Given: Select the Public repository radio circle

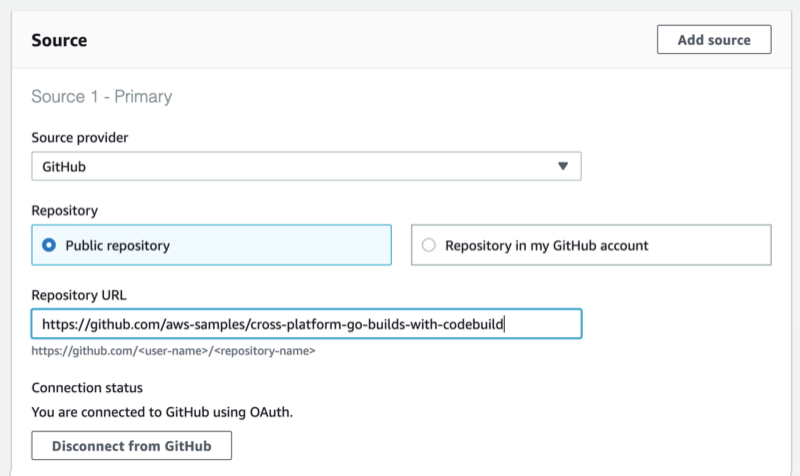Looking at the screenshot, I should (49, 245).
